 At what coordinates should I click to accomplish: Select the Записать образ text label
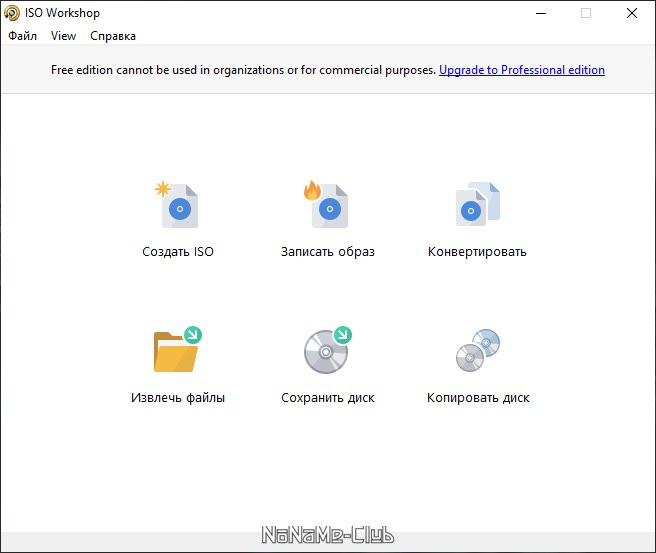coord(327,252)
